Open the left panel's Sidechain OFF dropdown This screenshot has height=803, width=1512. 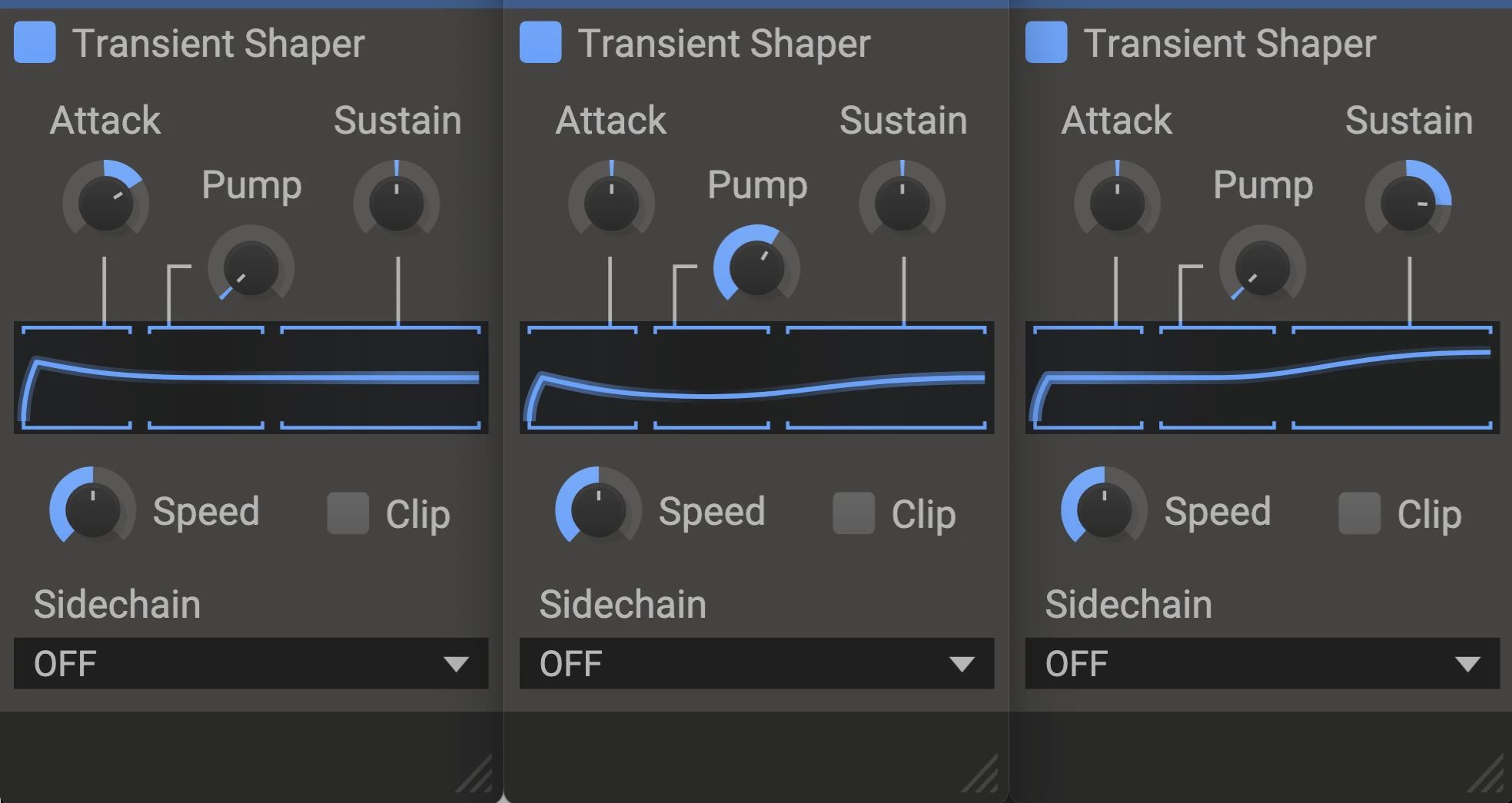(x=251, y=663)
